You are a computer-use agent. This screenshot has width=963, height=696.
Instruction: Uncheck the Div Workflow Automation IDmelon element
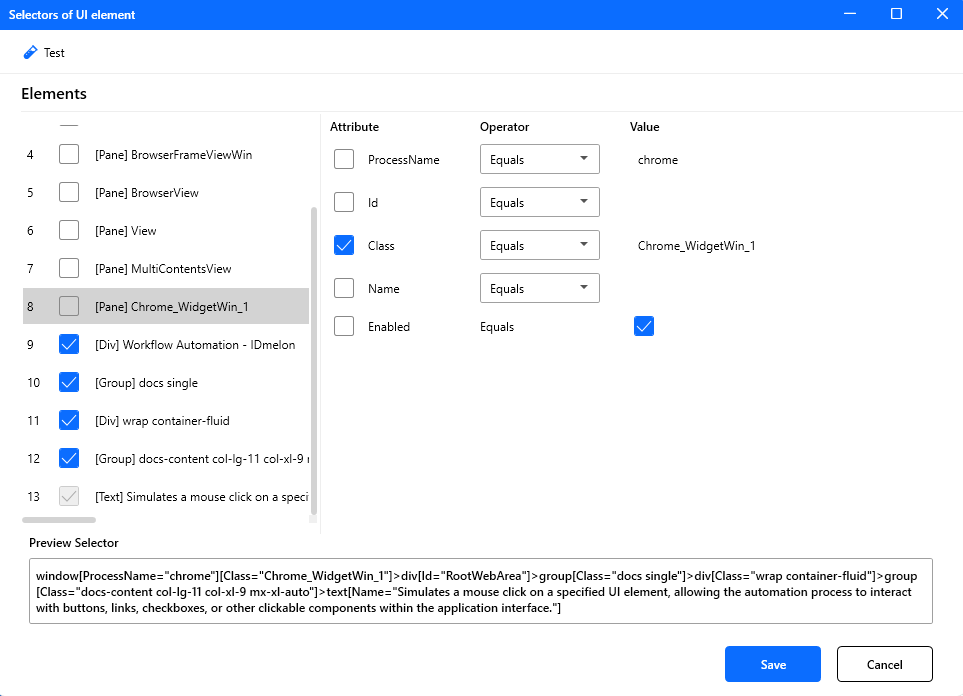coord(68,344)
